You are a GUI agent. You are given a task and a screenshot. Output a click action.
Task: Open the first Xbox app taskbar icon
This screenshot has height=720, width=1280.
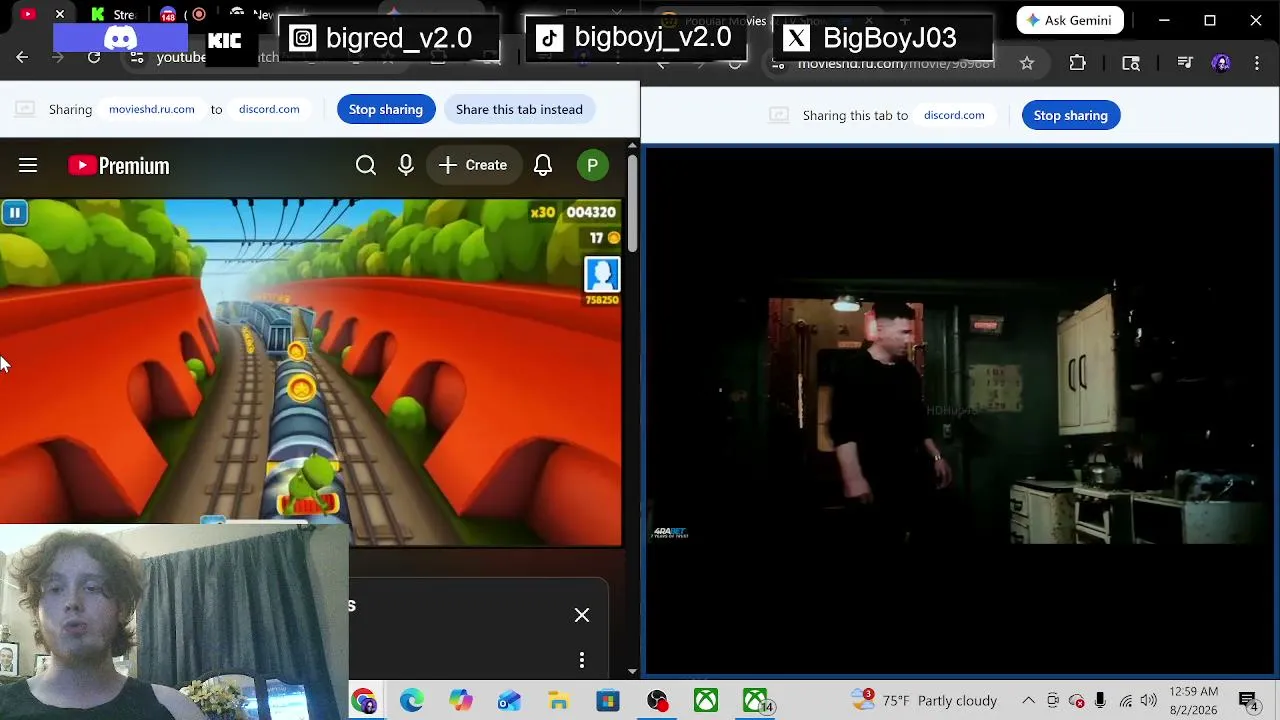tap(706, 701)
